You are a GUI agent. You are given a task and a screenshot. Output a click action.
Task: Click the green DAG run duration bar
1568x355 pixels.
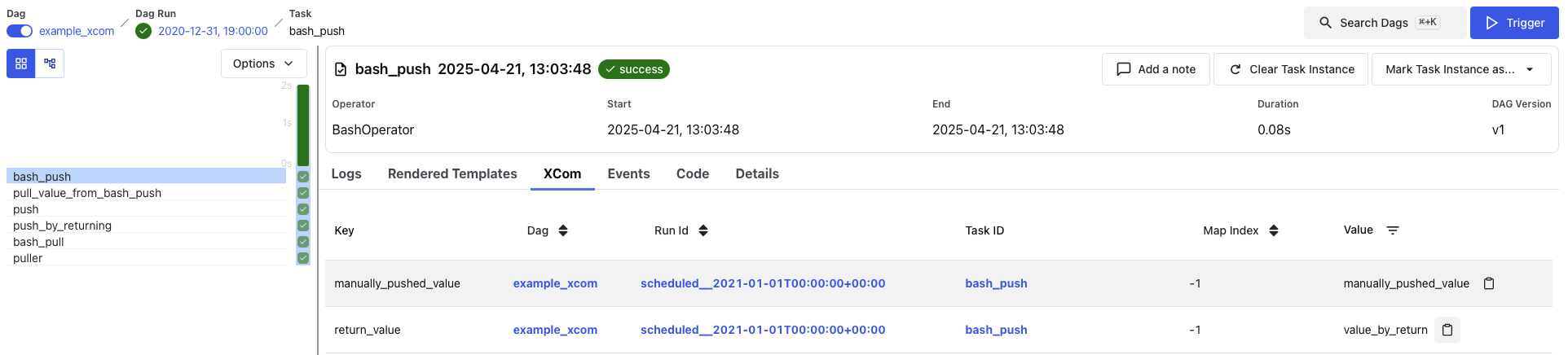pos(303,125)
